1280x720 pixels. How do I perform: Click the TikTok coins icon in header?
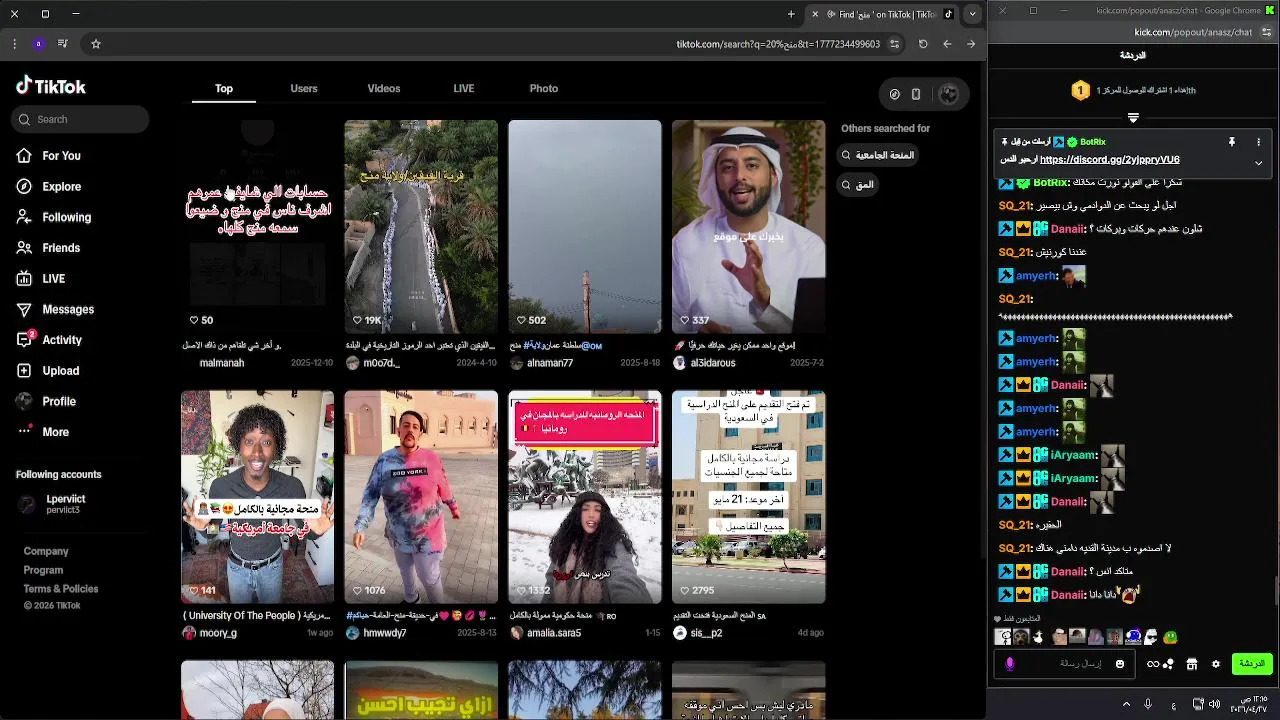point(895,94)
